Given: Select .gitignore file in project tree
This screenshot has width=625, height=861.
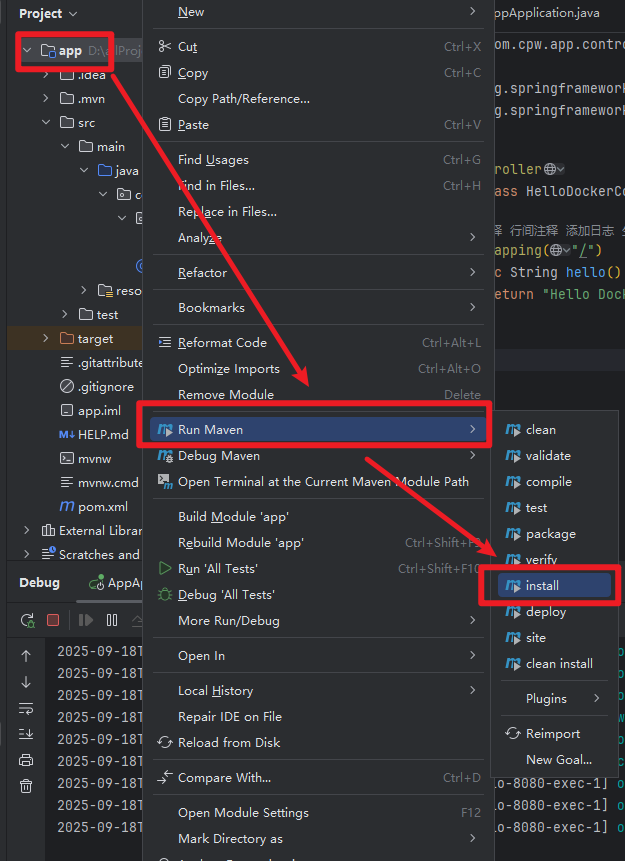Looking at the screenshot, I should [97, 387].
